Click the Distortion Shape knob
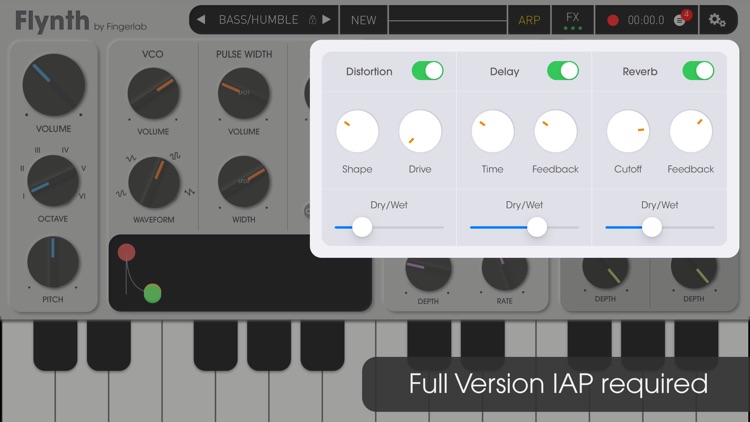750x422 pixels. [357, 131]
